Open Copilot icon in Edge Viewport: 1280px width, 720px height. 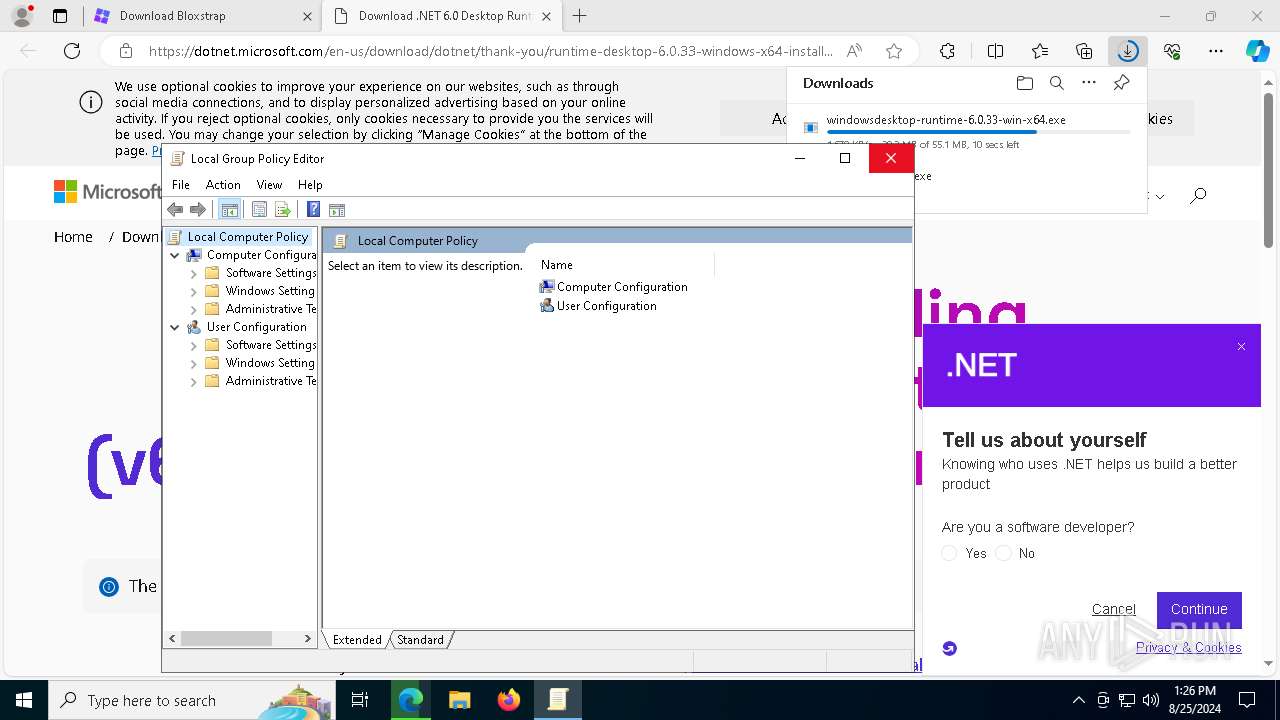coord(1258,51)
